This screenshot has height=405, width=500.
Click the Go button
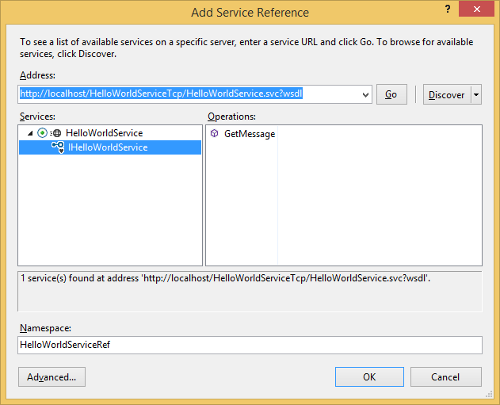coord(391,95)
